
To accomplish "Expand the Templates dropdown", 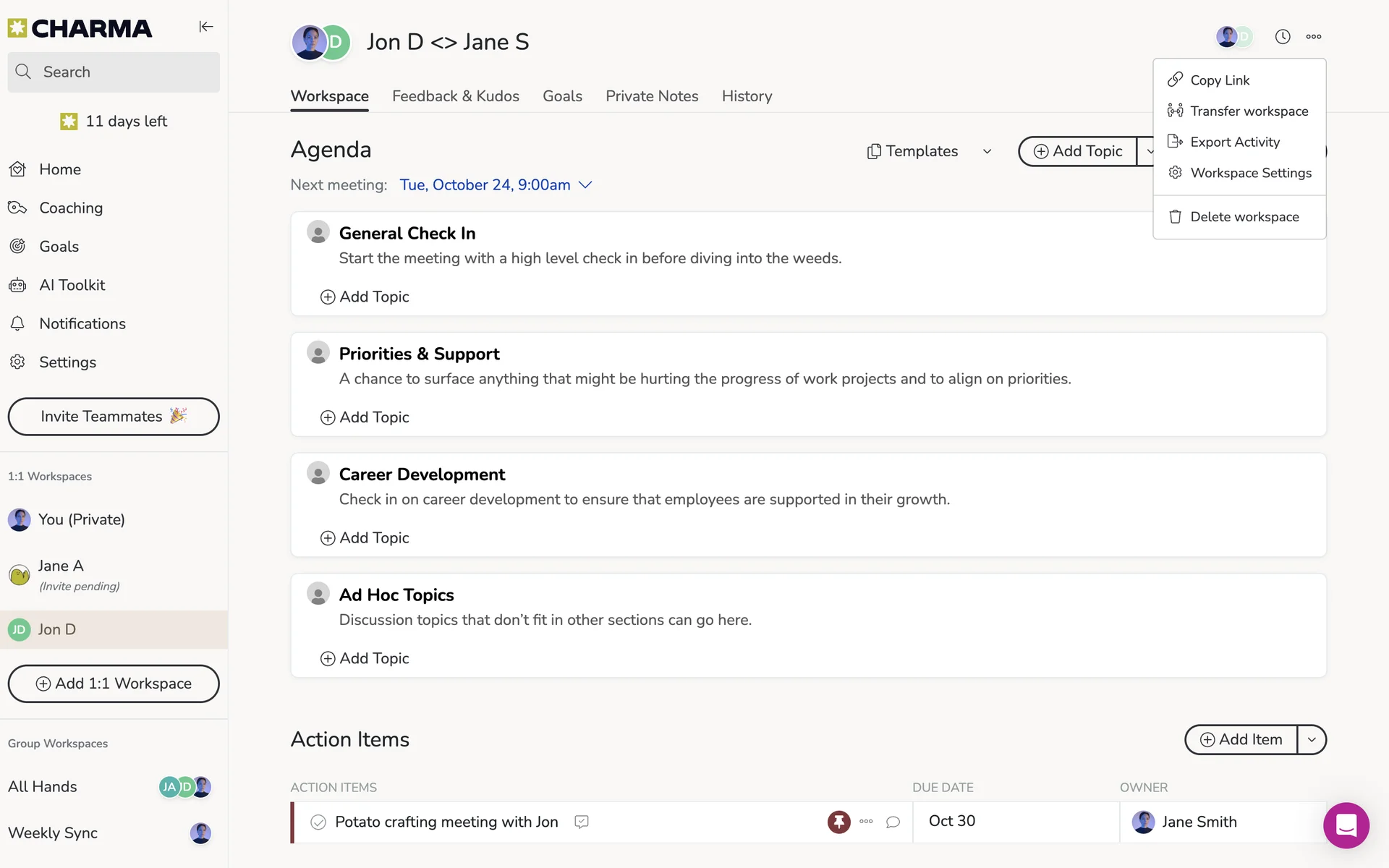I will coord(987,151).
